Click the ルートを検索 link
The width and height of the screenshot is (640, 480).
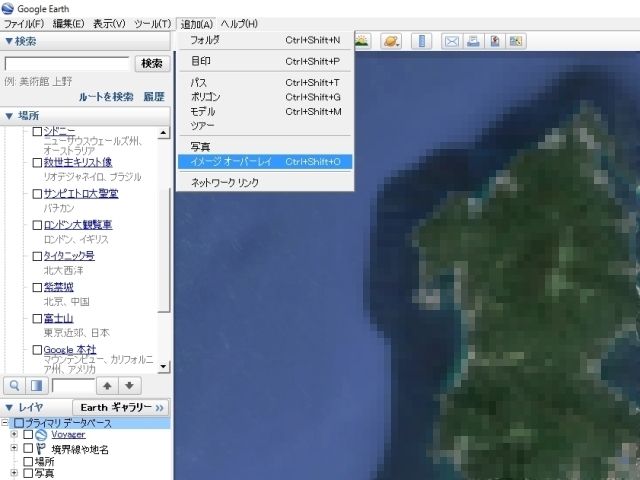[x=106, y=97]
